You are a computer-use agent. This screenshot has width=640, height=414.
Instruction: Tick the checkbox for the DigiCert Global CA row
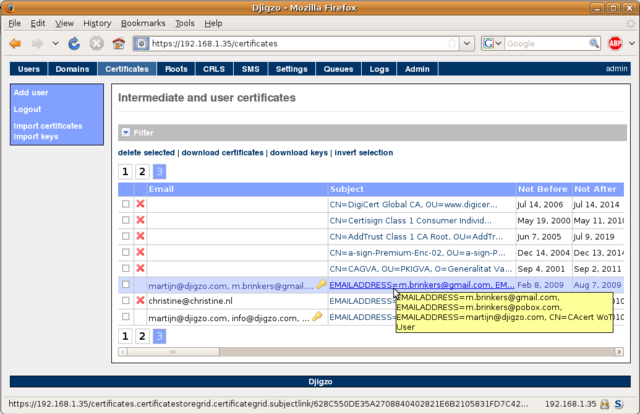pos(126,204)
